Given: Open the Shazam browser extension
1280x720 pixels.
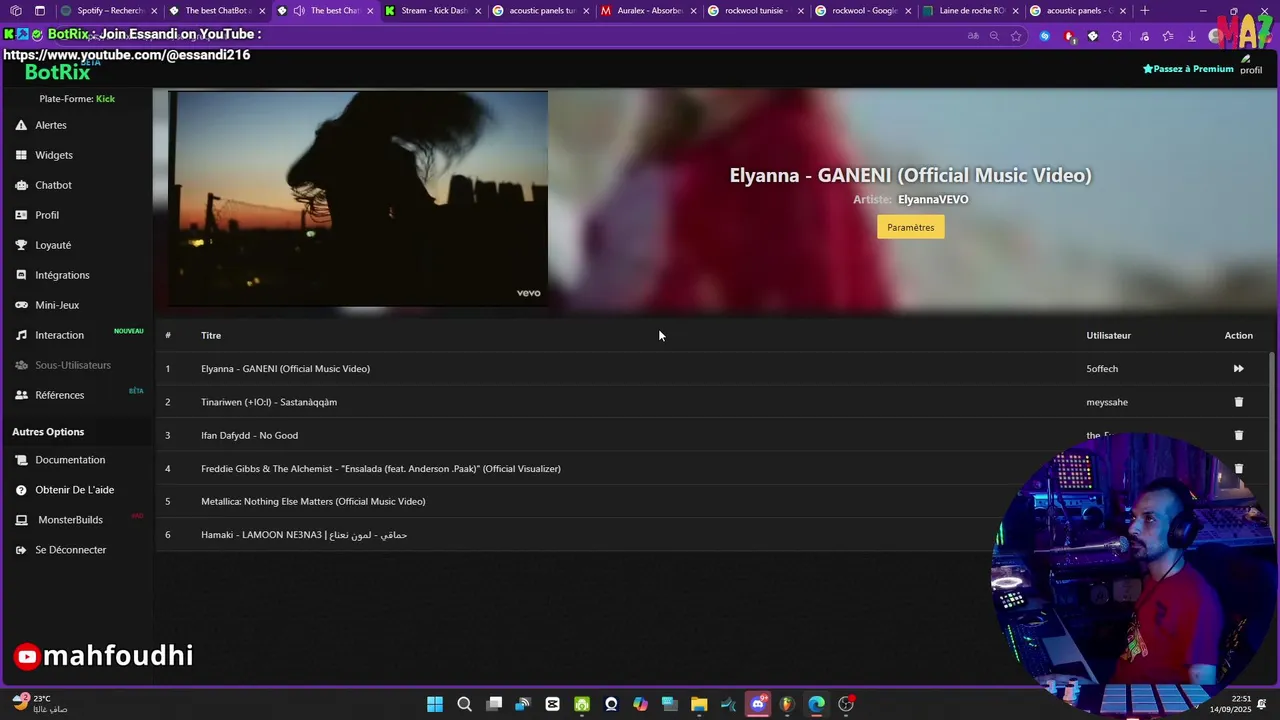Looking at the screenshot, I should click(1045, 36).
